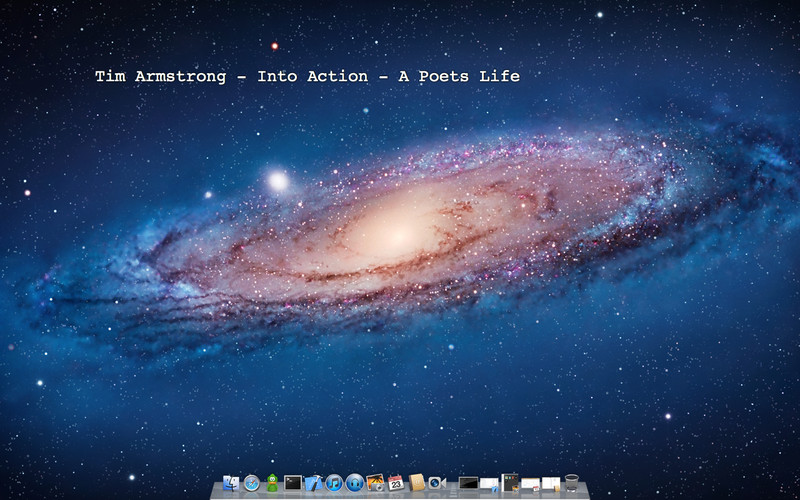Open iTunes music note icon
The image size is (800, 500).
(x=334, y=483)
